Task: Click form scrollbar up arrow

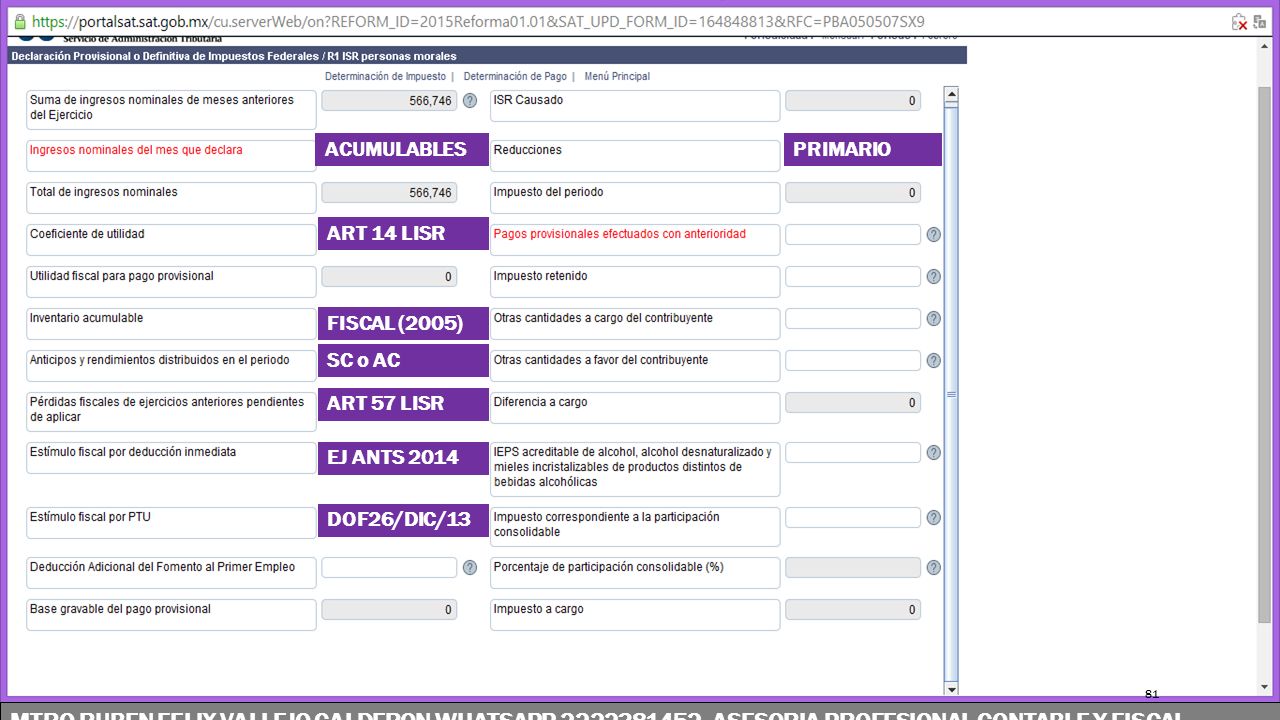Action: [x=951, y=96]
